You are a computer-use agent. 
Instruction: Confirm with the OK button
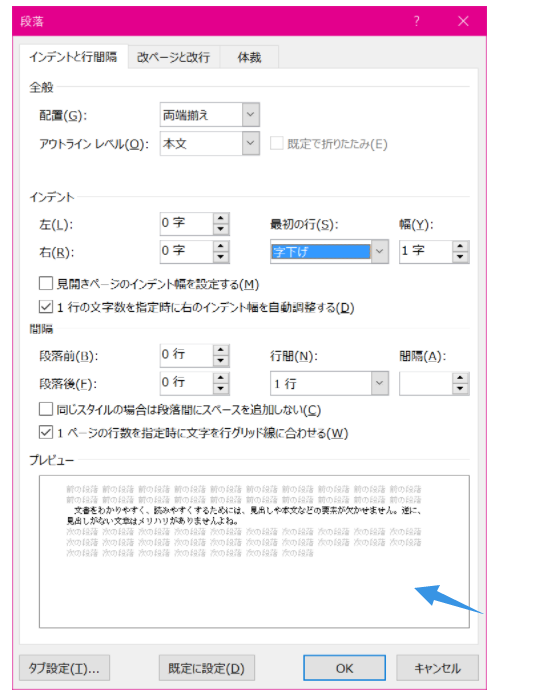344,668
